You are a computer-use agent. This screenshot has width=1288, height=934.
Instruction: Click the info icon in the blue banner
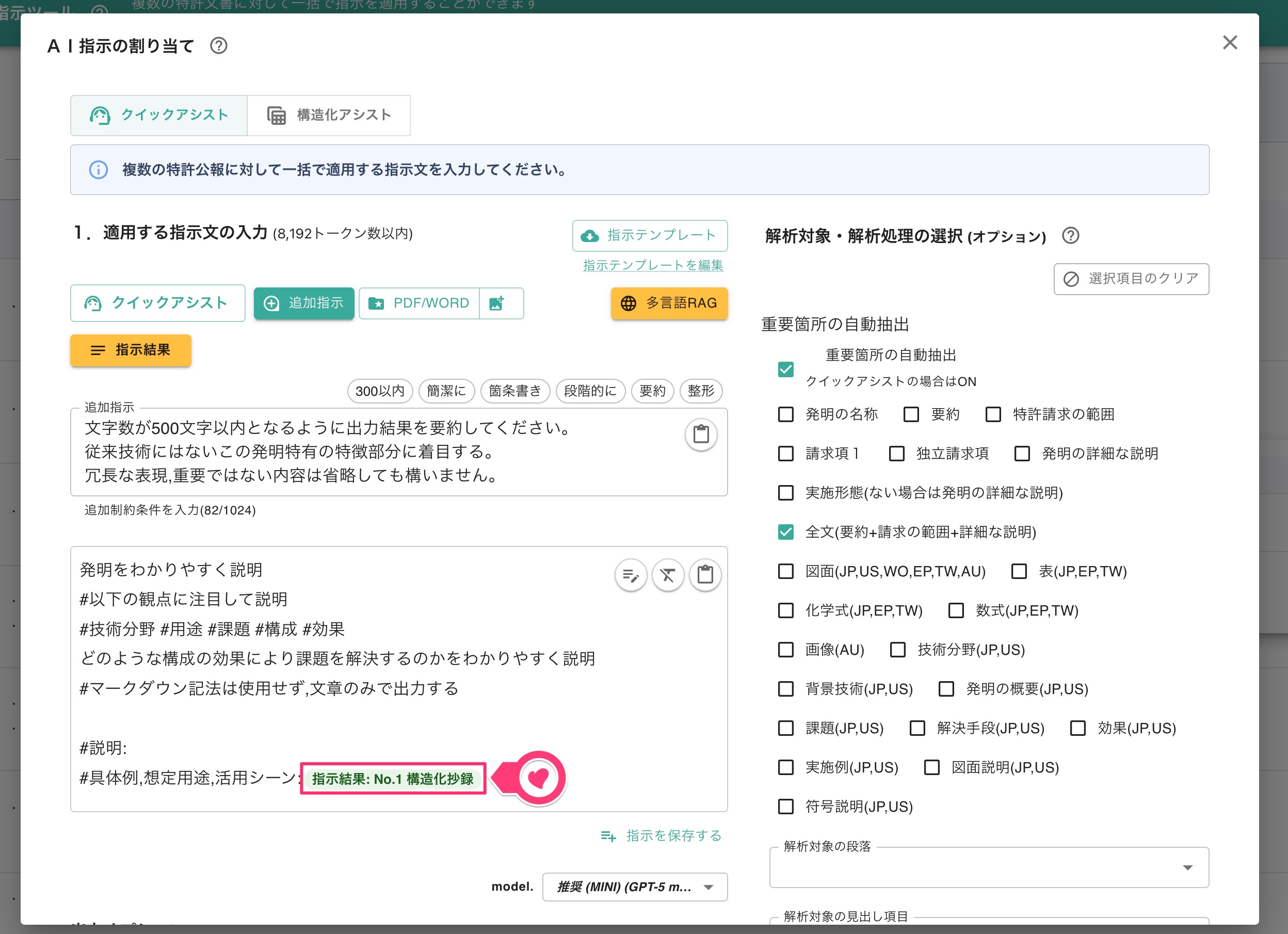[x=98, y=170]
